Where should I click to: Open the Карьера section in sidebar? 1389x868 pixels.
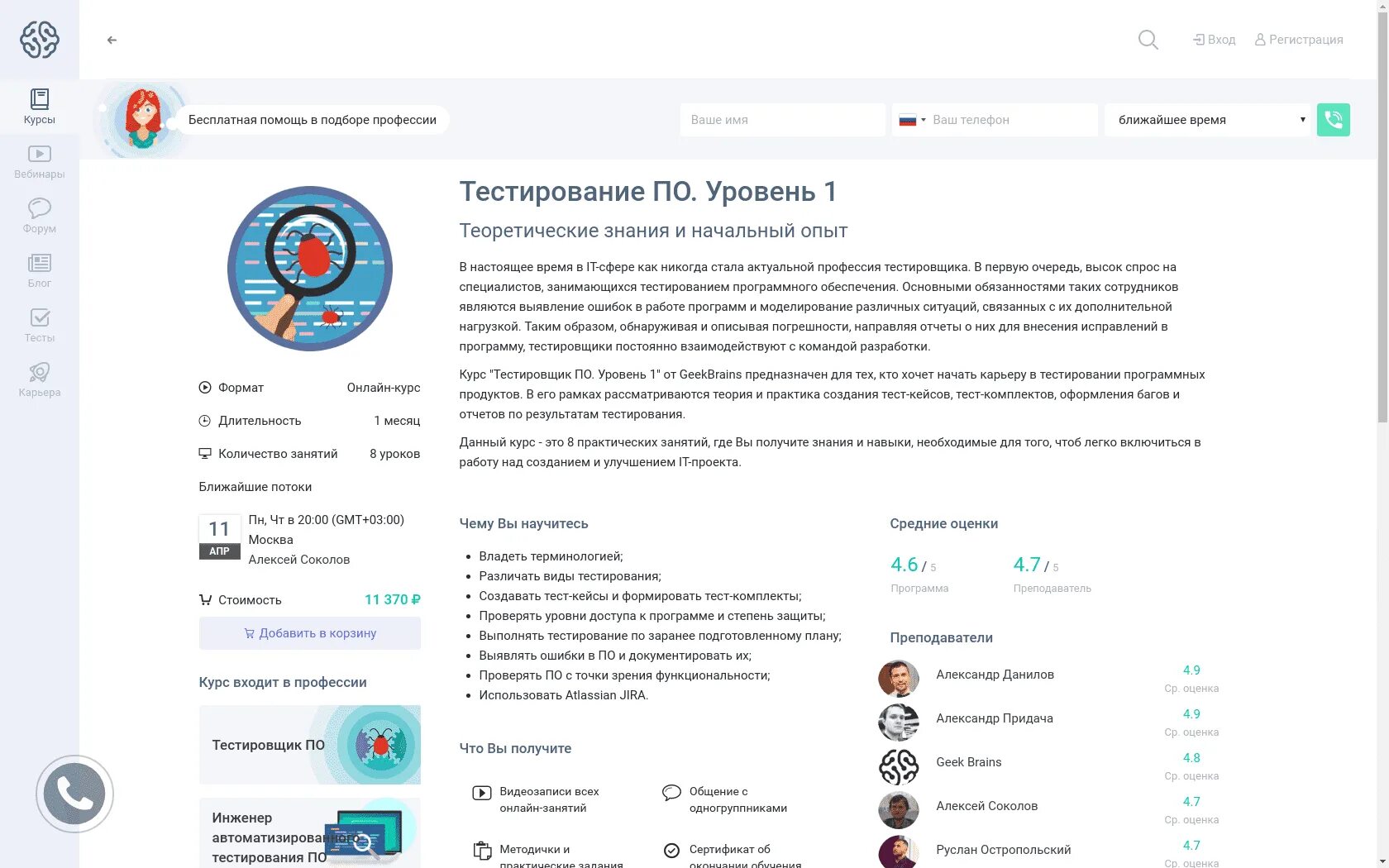point(40,379)
